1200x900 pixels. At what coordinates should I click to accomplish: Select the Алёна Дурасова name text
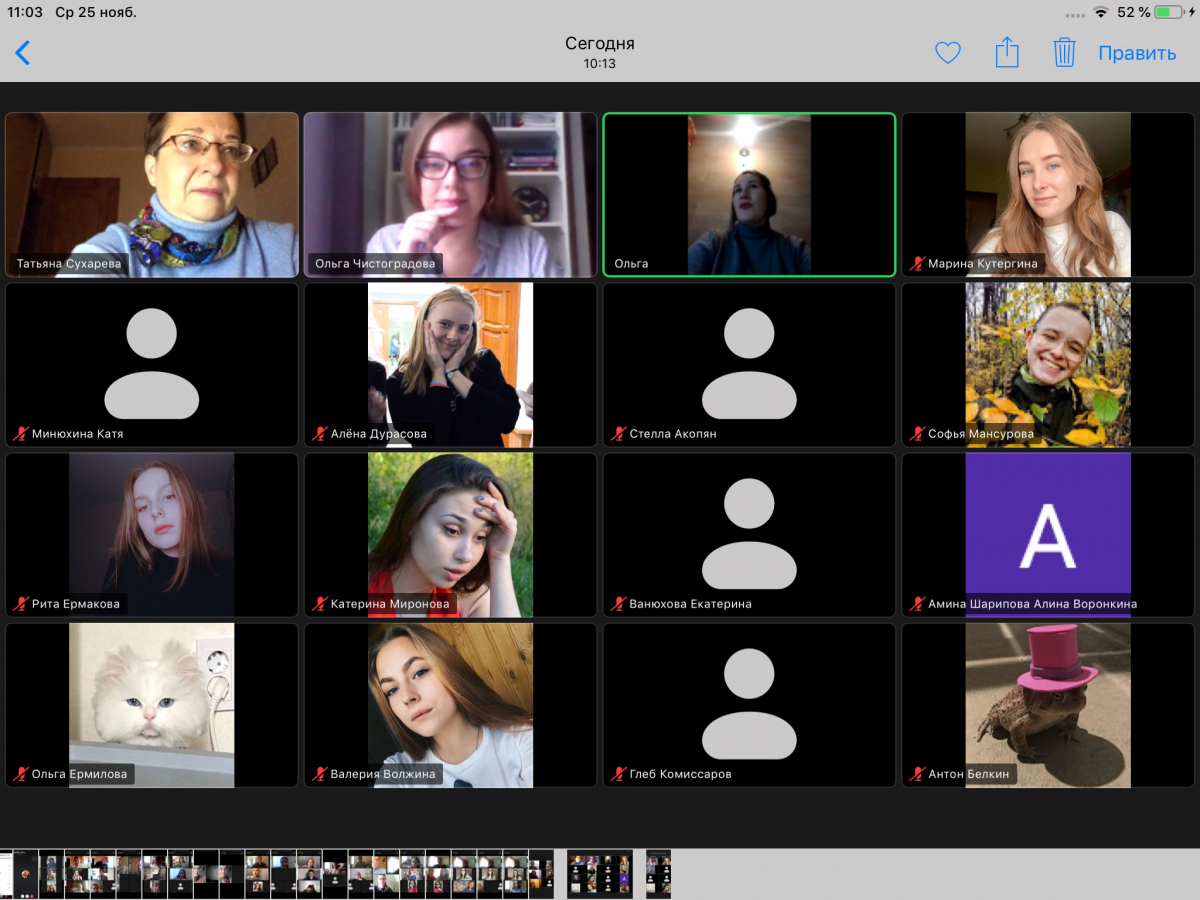click(379, 434)
